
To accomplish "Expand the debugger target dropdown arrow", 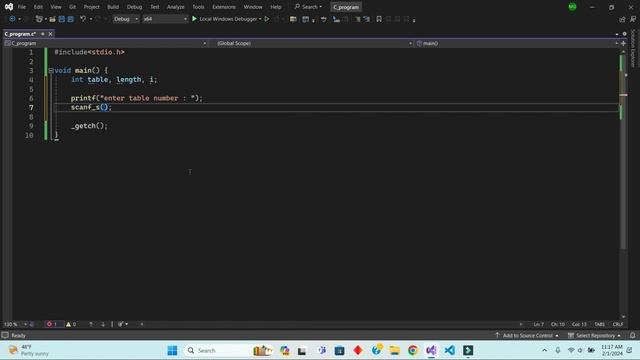I will point(260,19).
